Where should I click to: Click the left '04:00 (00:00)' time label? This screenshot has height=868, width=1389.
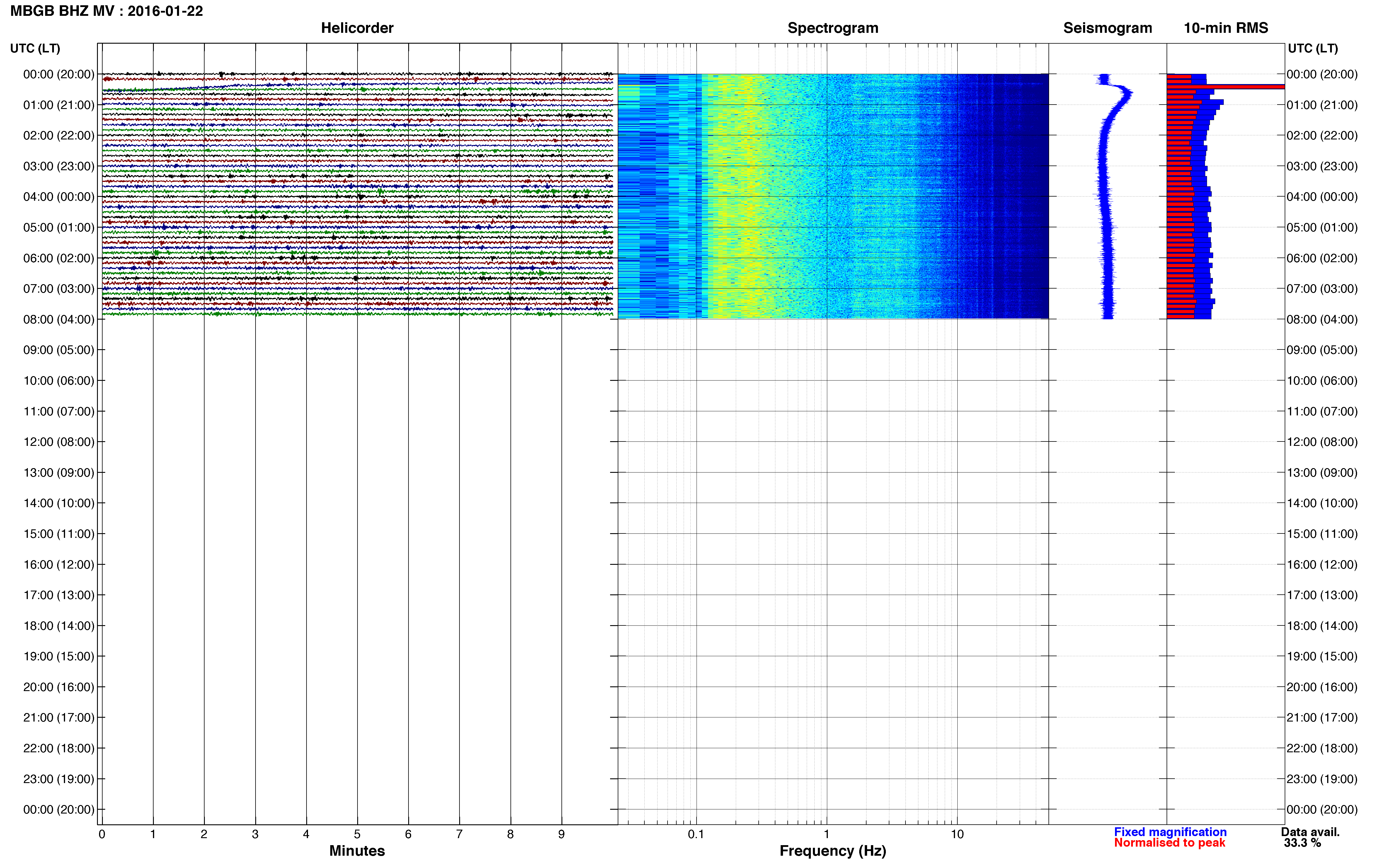tap(59, 196)
